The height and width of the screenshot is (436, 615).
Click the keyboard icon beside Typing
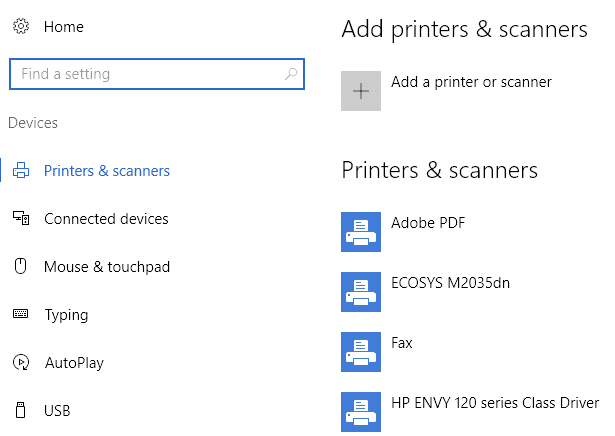point(20,314)
